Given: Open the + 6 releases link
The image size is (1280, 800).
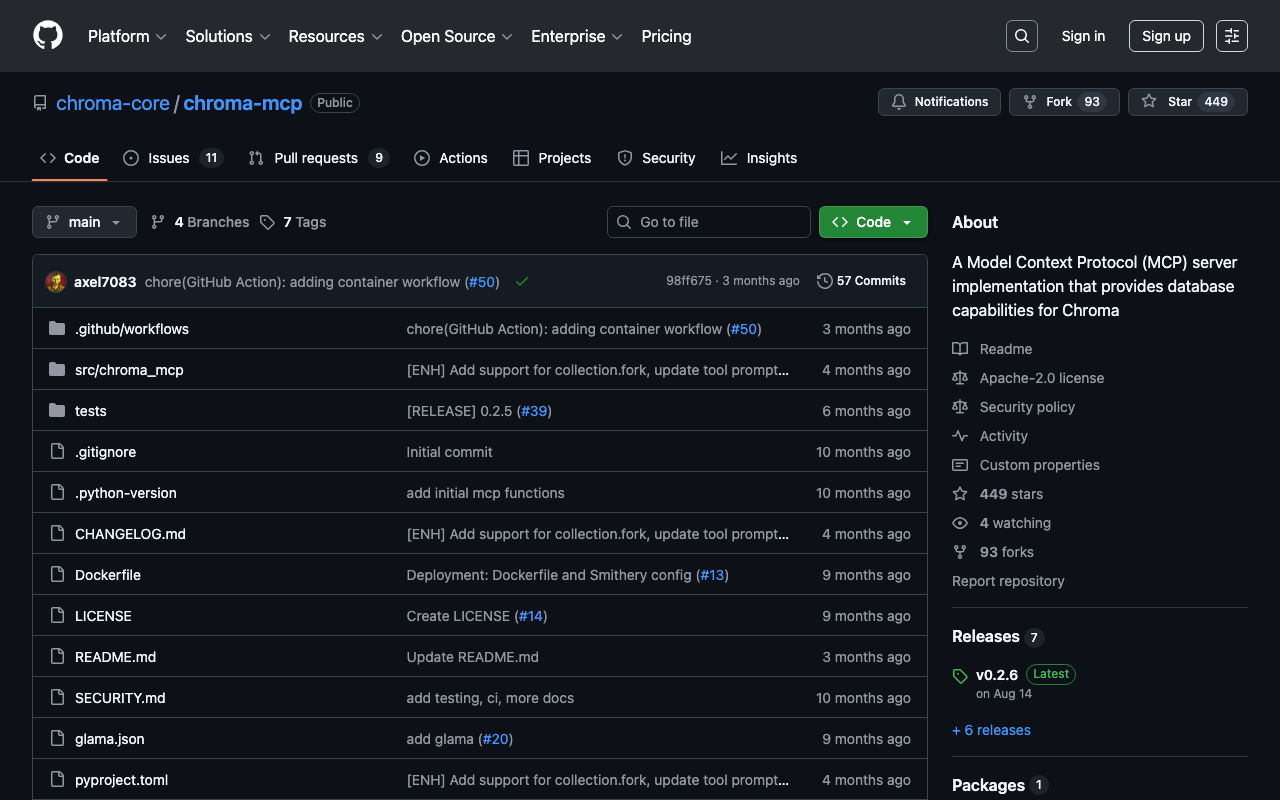Looking at the screenshot, I should [991, 730].
